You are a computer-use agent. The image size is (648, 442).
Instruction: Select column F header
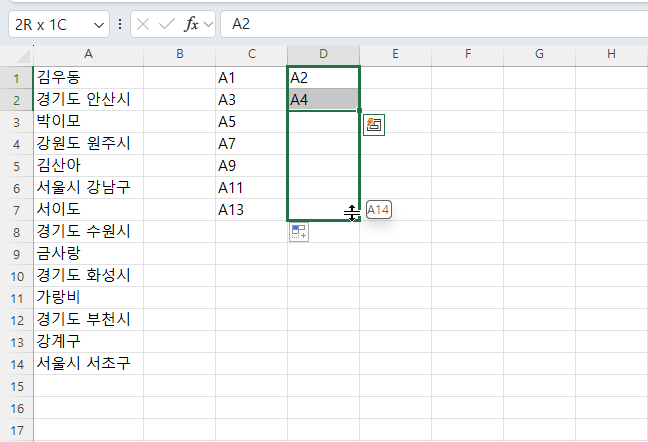click(x=468, y=54)
